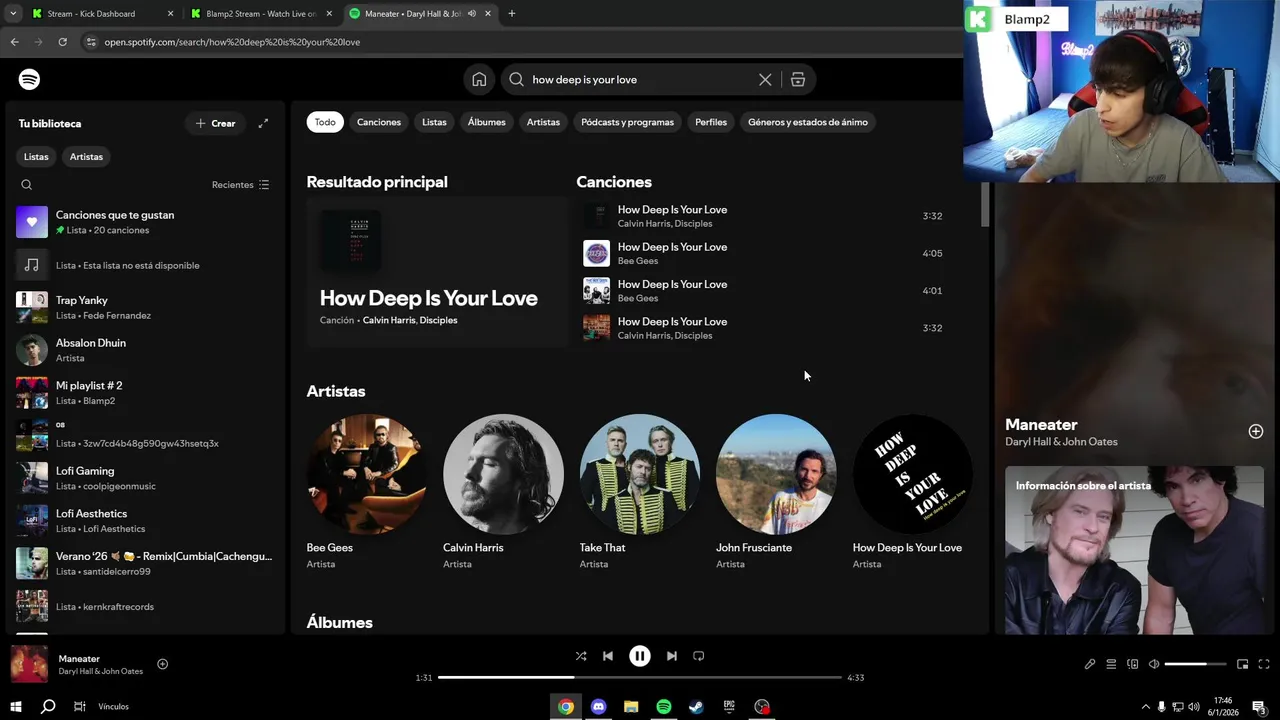This screenshot has width=1280, height=720.
Task: Select the Artistas search filter tab
Action: pos(543,122)
